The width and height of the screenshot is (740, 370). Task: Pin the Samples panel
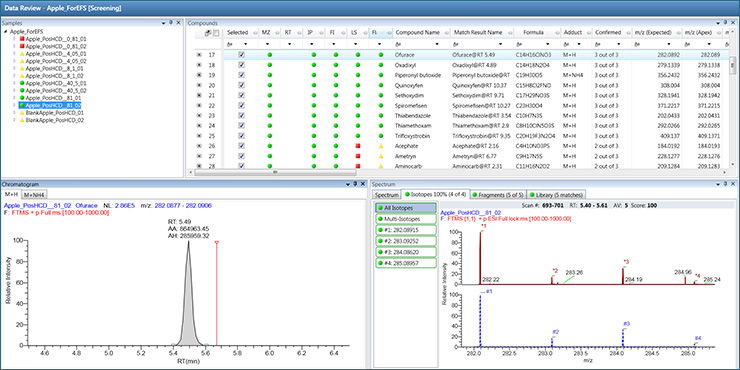[171, 23]
